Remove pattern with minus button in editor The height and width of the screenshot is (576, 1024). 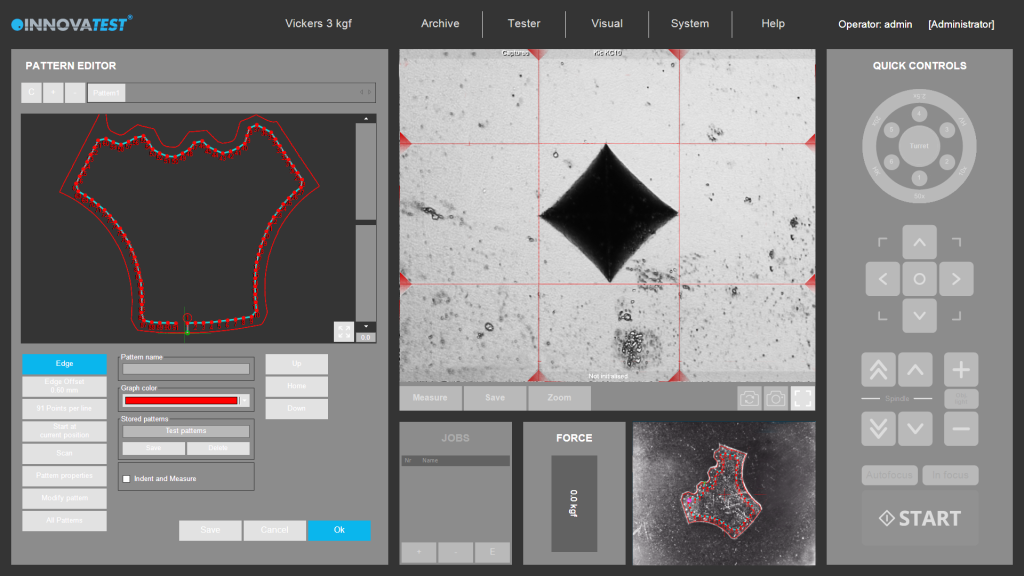[x=75, y=93]
